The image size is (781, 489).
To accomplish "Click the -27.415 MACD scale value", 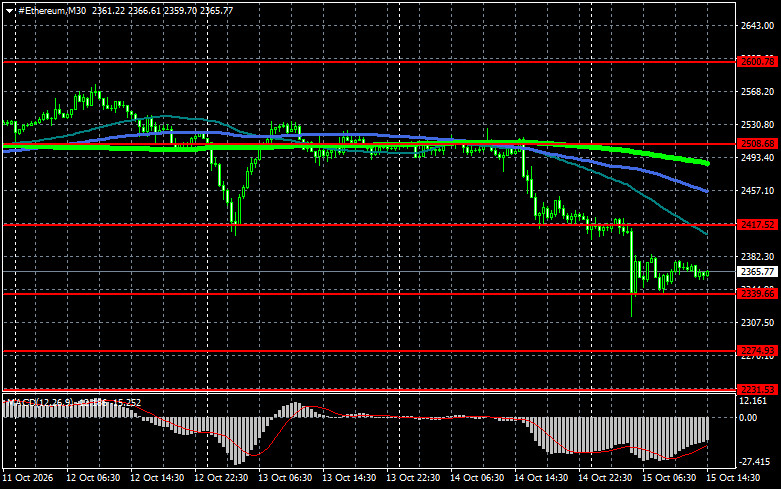I will click(753, 462).
